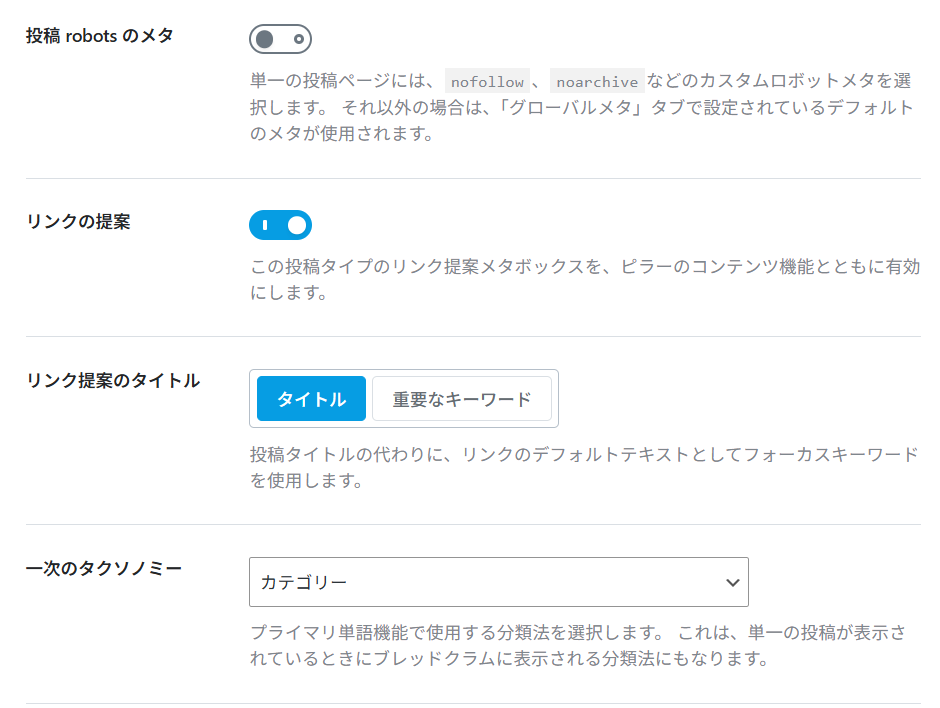Click the vertical bar on-indicator in link toggle

pos(264,225)
